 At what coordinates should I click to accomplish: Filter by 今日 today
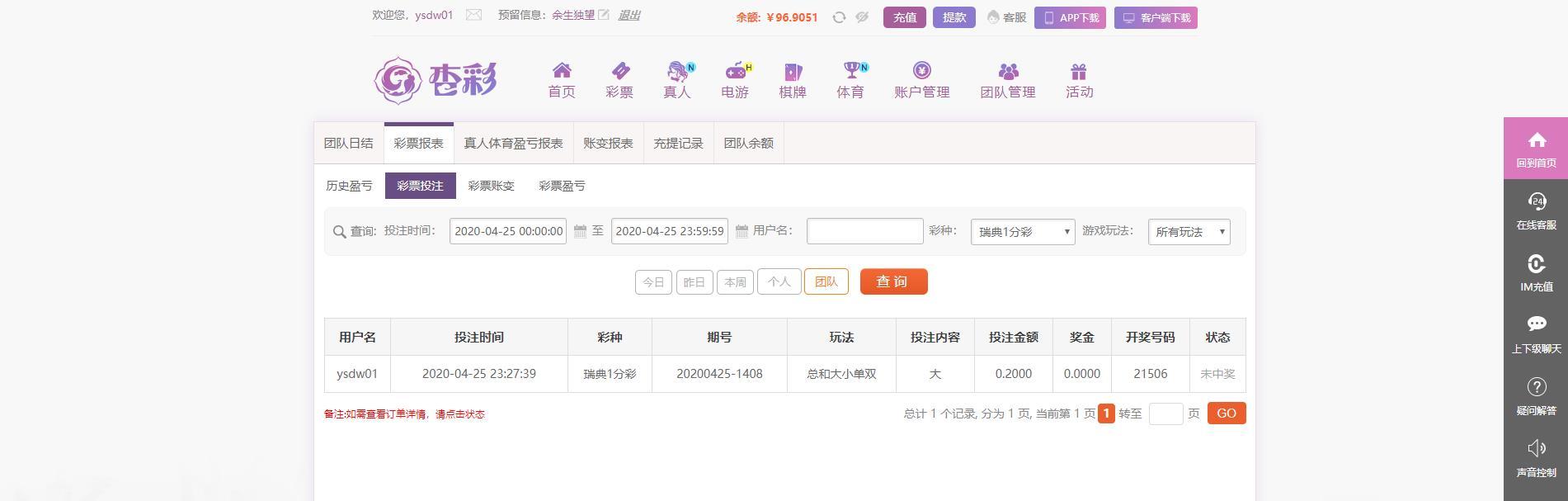point(653,282)
